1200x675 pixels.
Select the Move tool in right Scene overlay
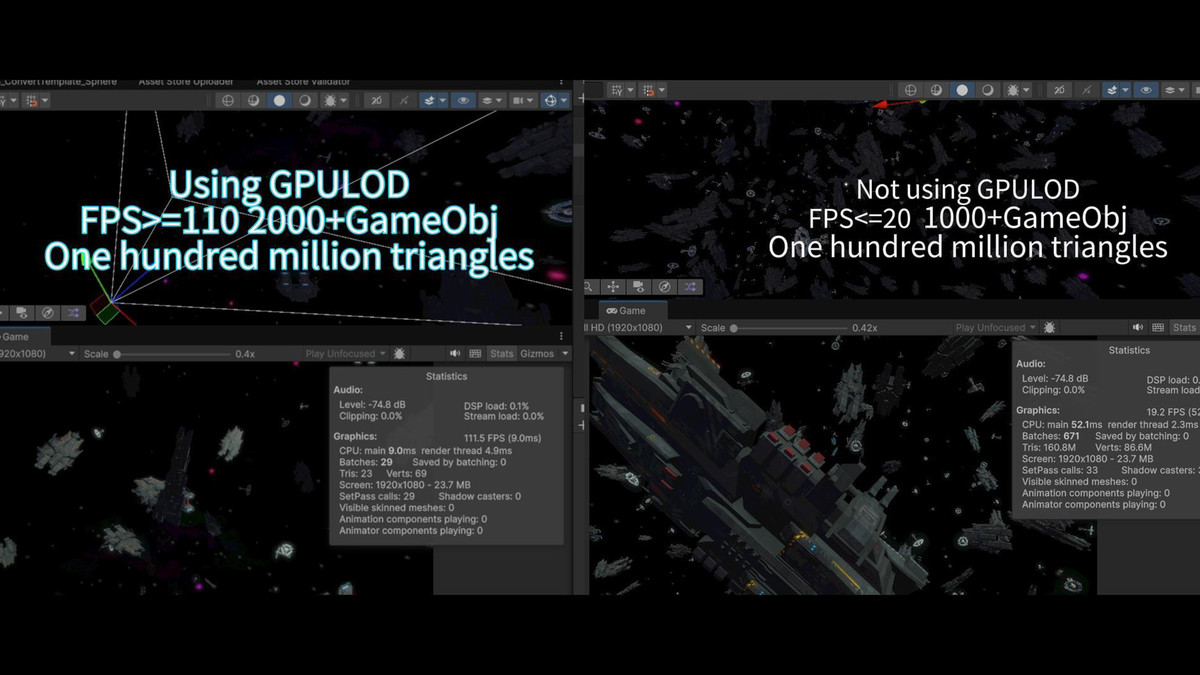click(x=615, y=287)
